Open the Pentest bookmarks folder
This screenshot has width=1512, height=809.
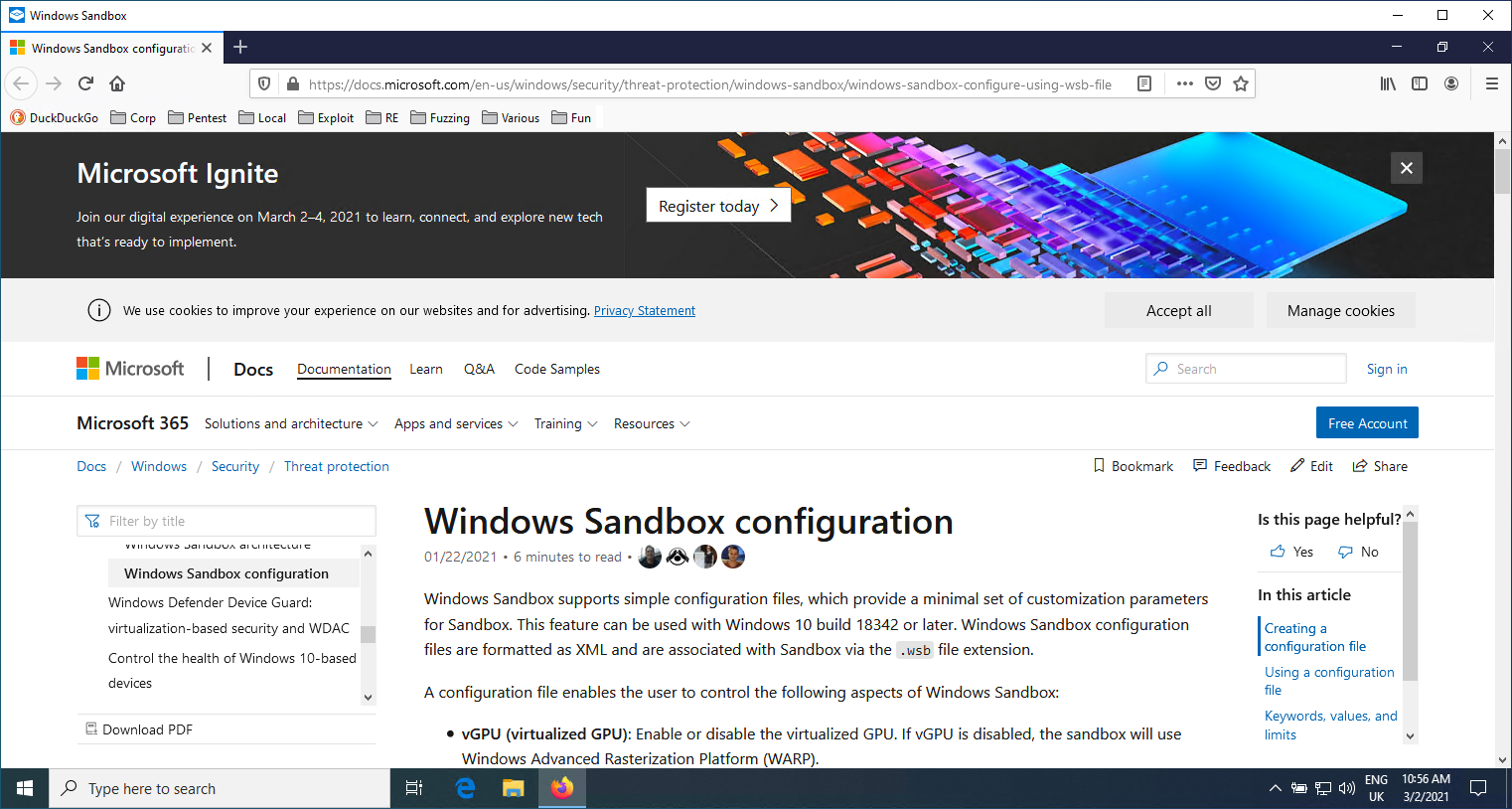point(197,117)
